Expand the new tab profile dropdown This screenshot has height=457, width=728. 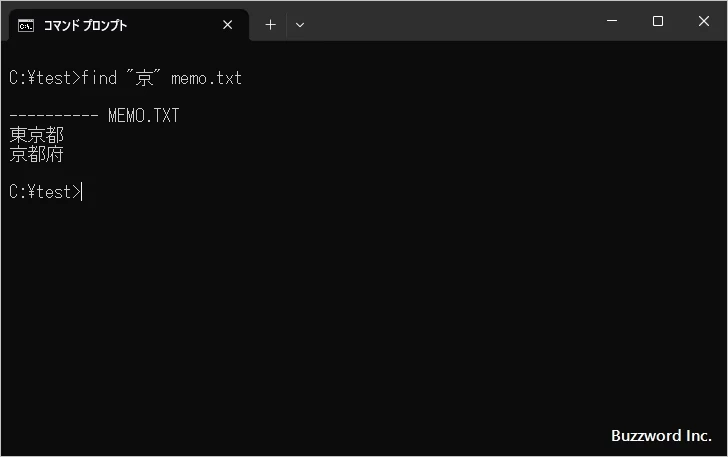(299, 25)
